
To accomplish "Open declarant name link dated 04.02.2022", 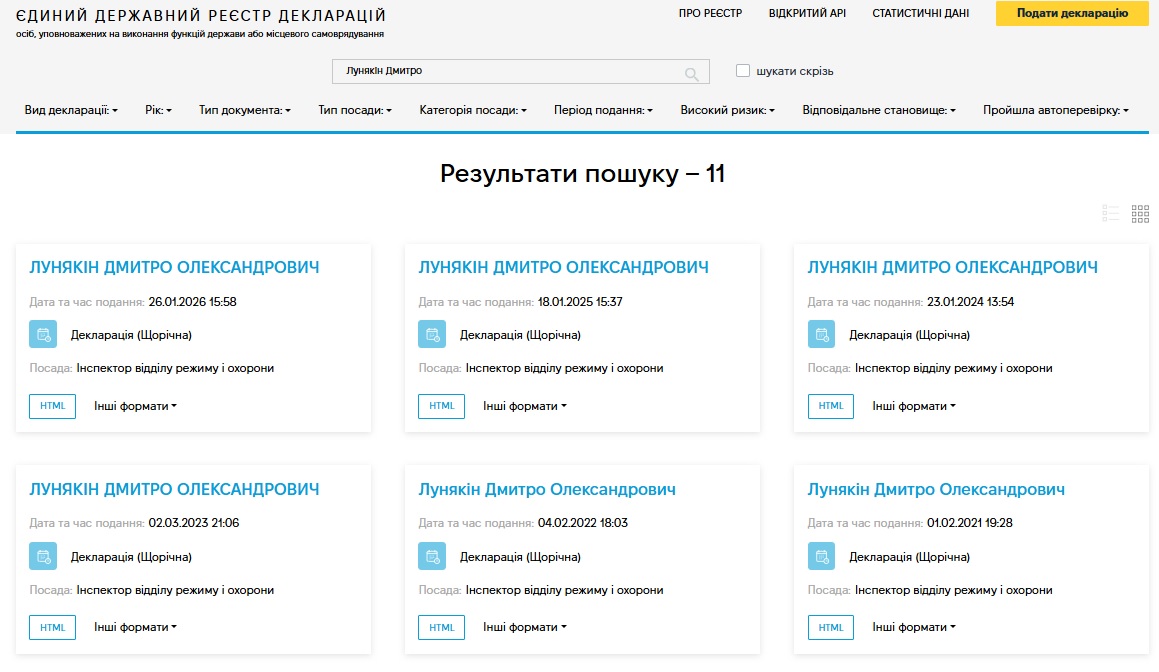I will click(x=547, y=489).
